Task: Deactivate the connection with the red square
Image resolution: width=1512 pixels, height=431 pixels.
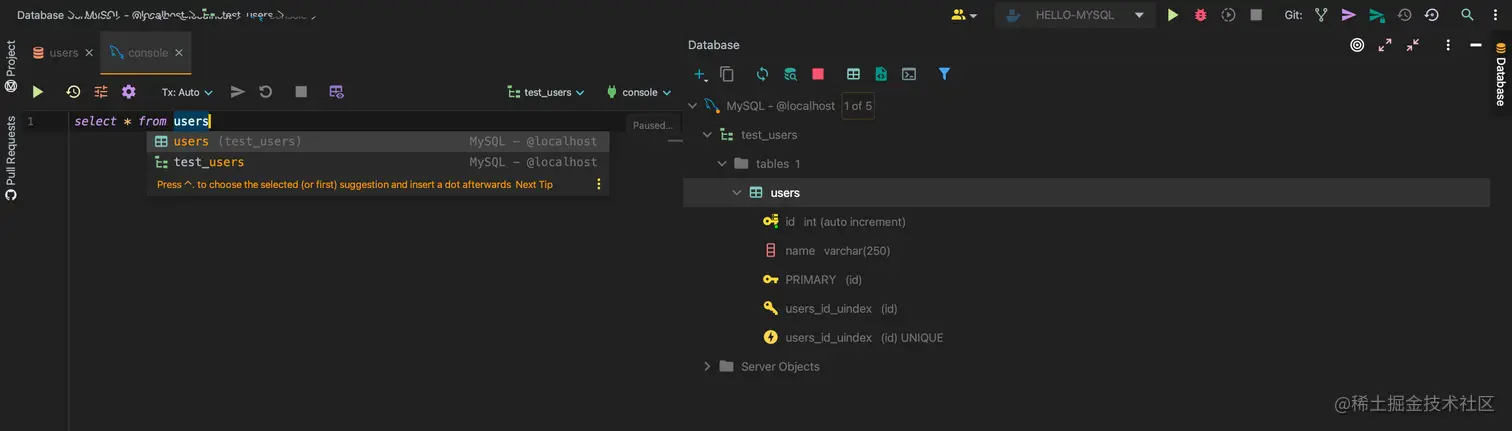Action: pyautogui.click(x=818, y=74)
